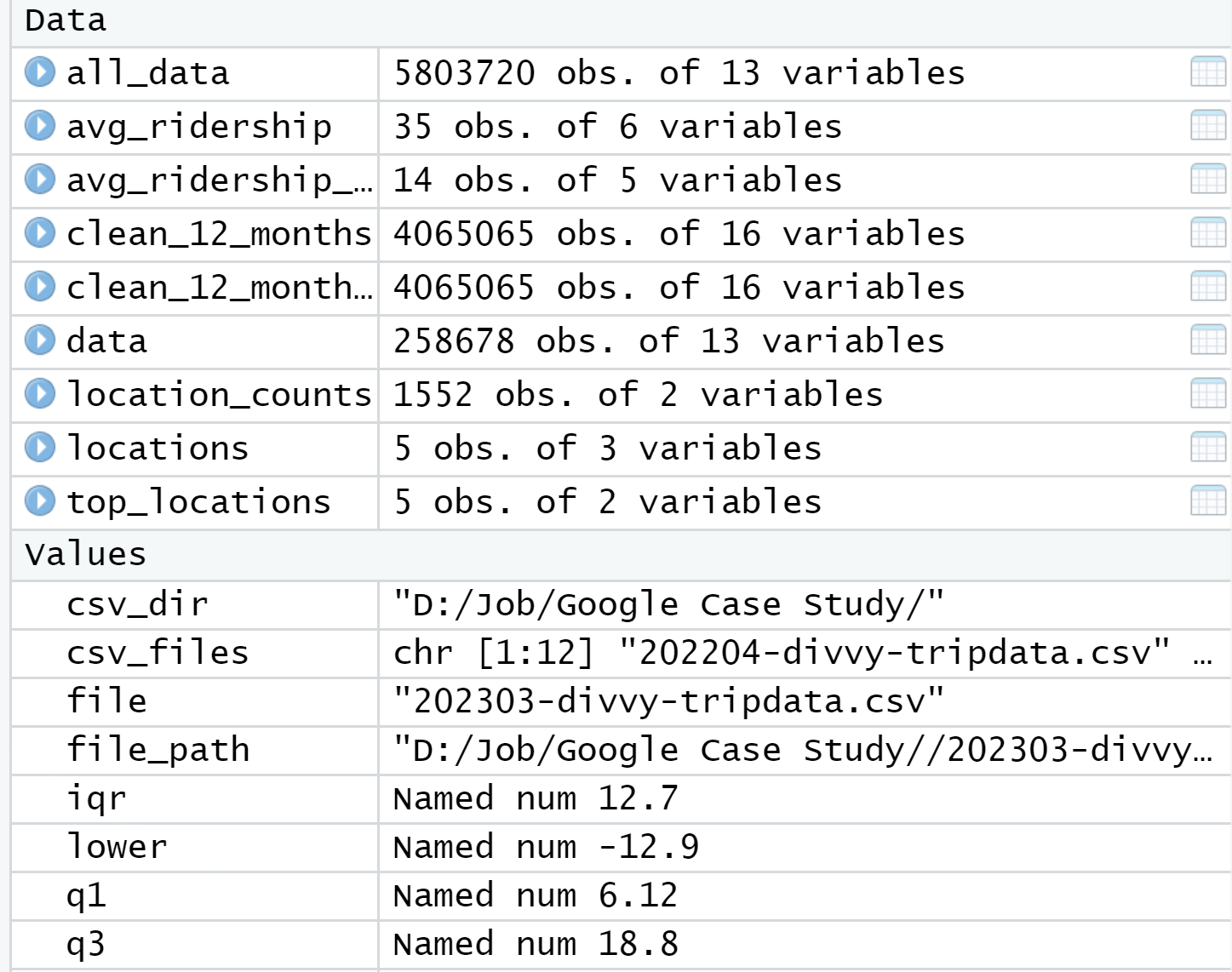Image resolution: width=1232 pixels, height=972 pixels.
Task: Expand the clean_12_months variable details
Action: (41, 234)
